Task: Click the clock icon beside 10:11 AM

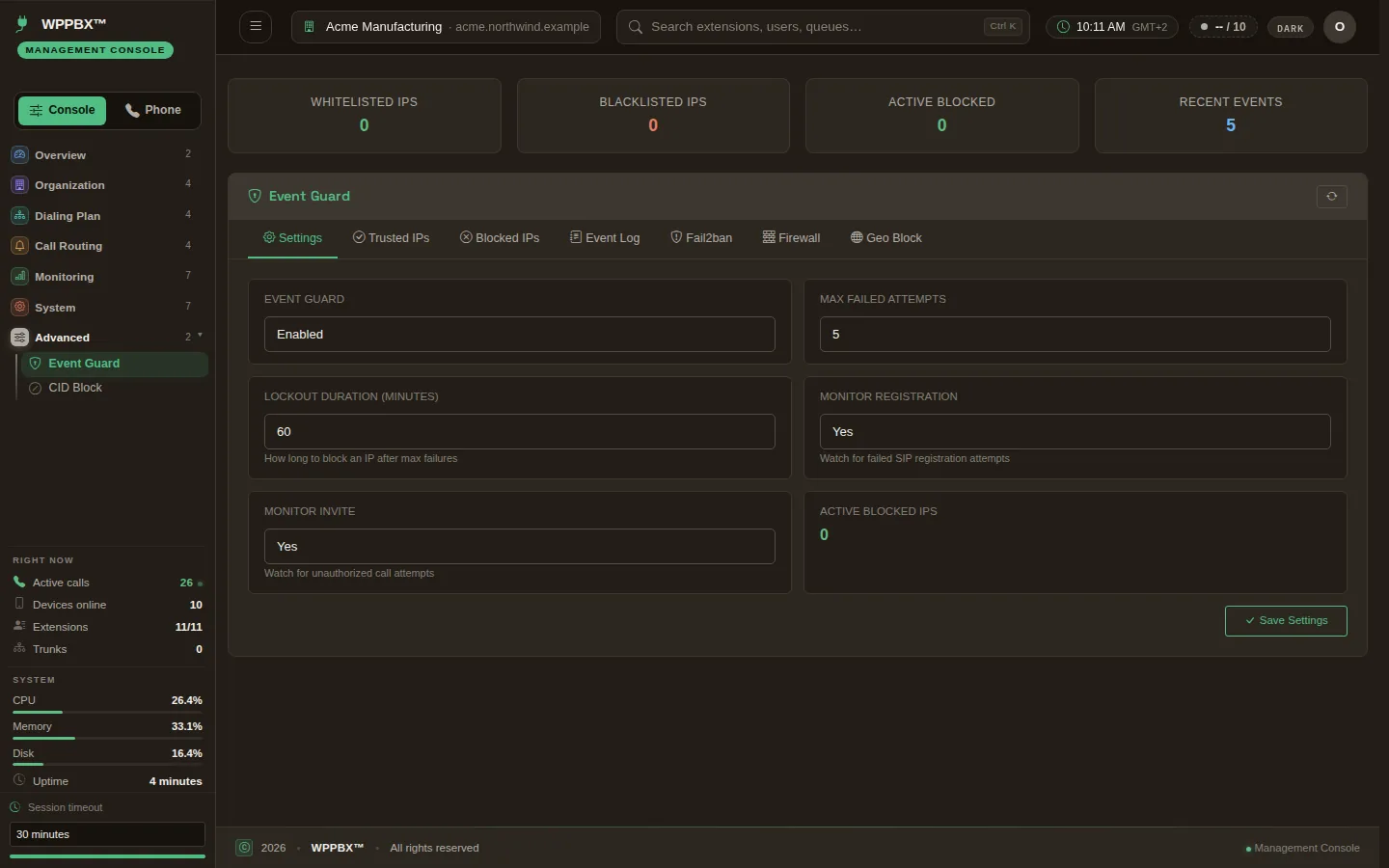Action: point(1064,27)
